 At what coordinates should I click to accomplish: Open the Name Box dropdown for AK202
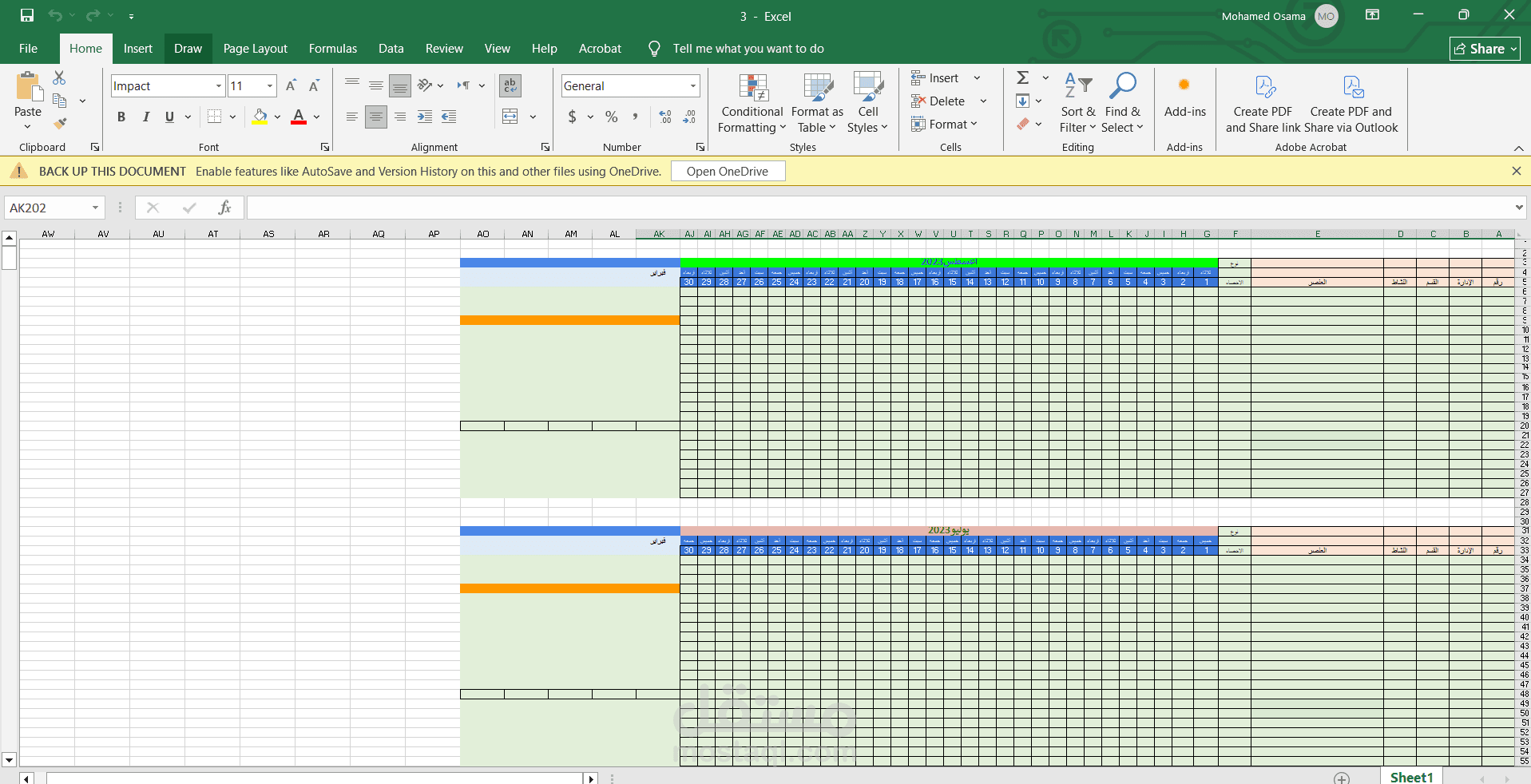click(x=95, y=208)
